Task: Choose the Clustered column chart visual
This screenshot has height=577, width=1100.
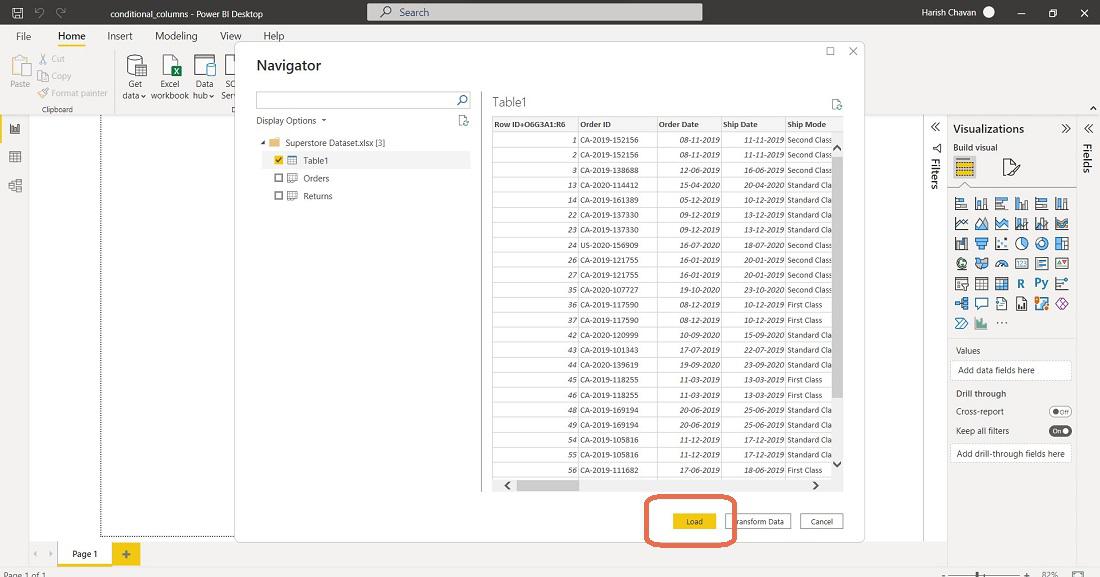Action: click(1021, 204)
